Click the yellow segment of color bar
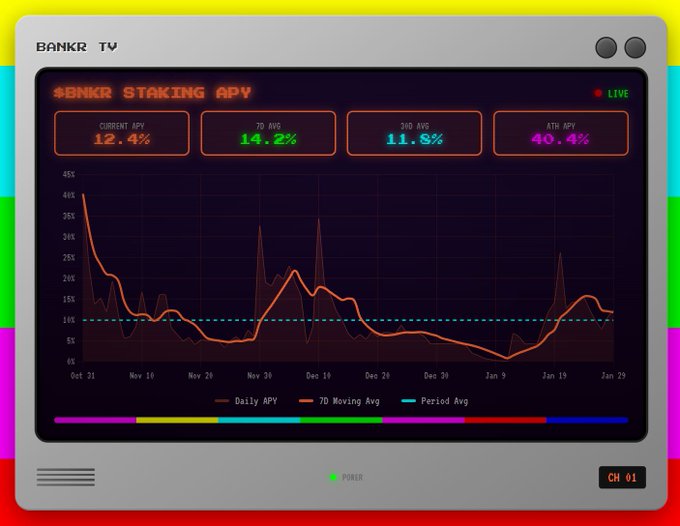Viewport: 680px width, 526px height. 177,420
